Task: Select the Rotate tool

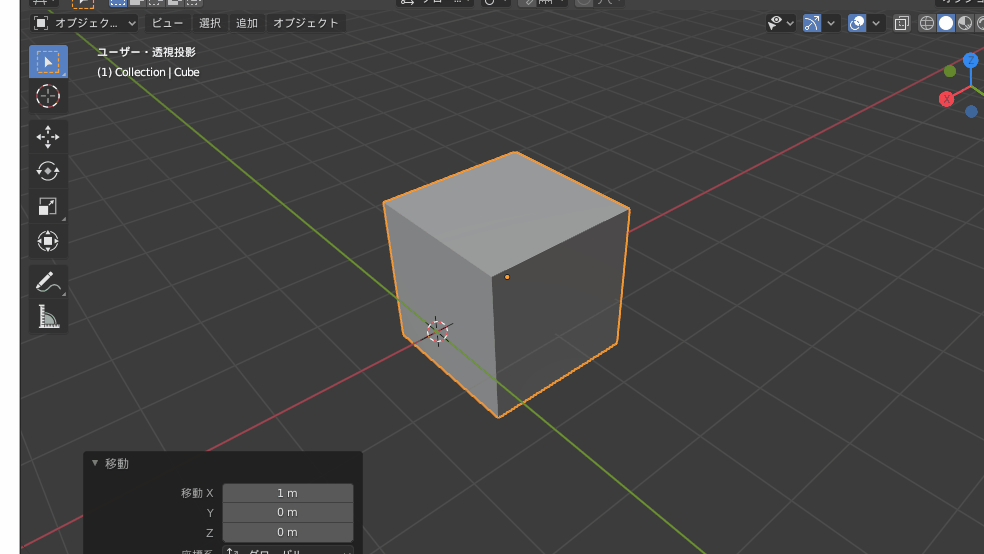Action: pyautogui.click(x=48, y=171)
